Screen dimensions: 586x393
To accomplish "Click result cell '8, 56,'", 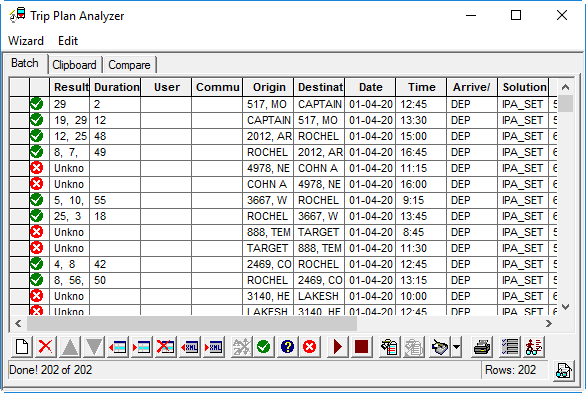I will (x=70, y=281).
